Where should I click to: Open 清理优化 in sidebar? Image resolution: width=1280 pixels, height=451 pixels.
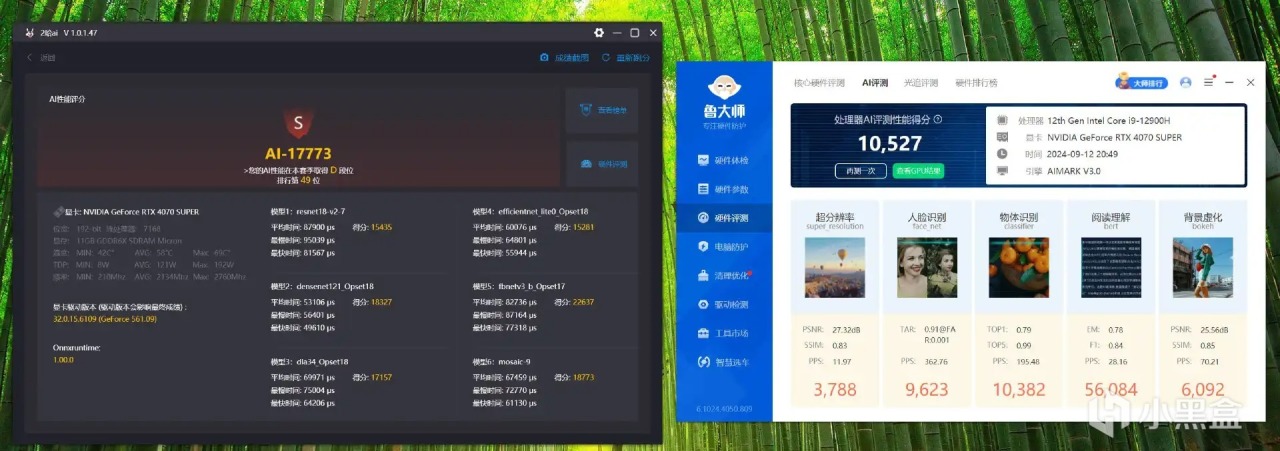tap(723, 275)
